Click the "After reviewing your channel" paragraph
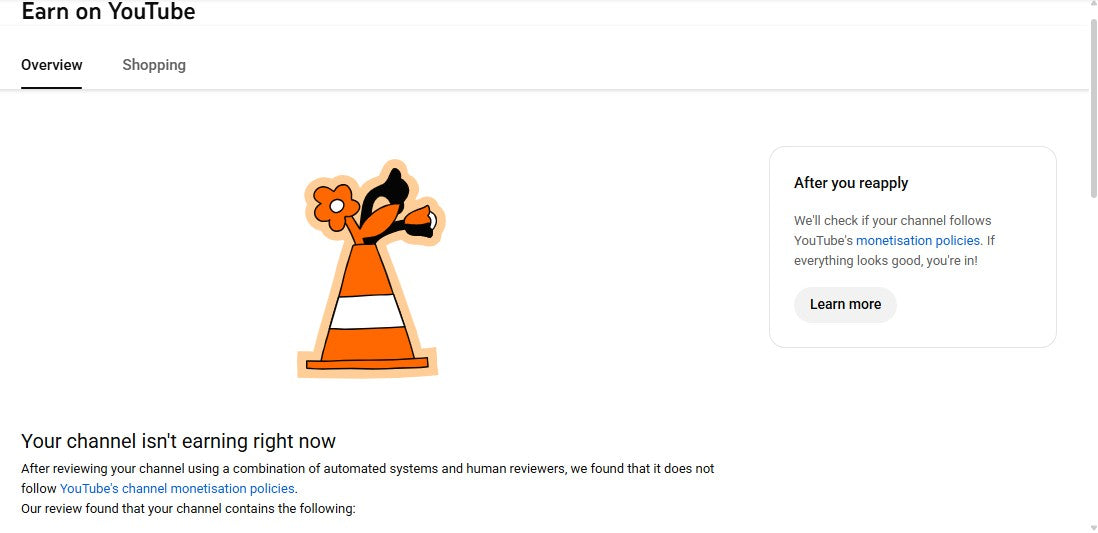 click(367, 469)
